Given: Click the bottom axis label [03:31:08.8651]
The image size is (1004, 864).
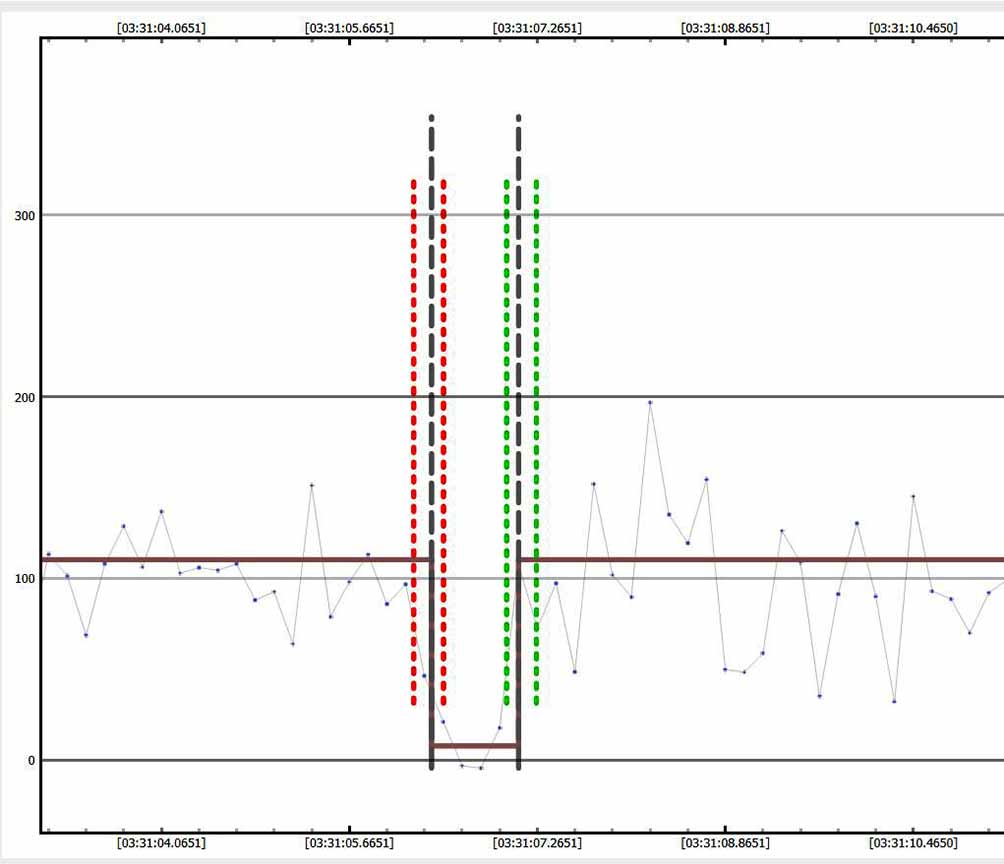Looking at the screenshot, I should pos(725,843).
